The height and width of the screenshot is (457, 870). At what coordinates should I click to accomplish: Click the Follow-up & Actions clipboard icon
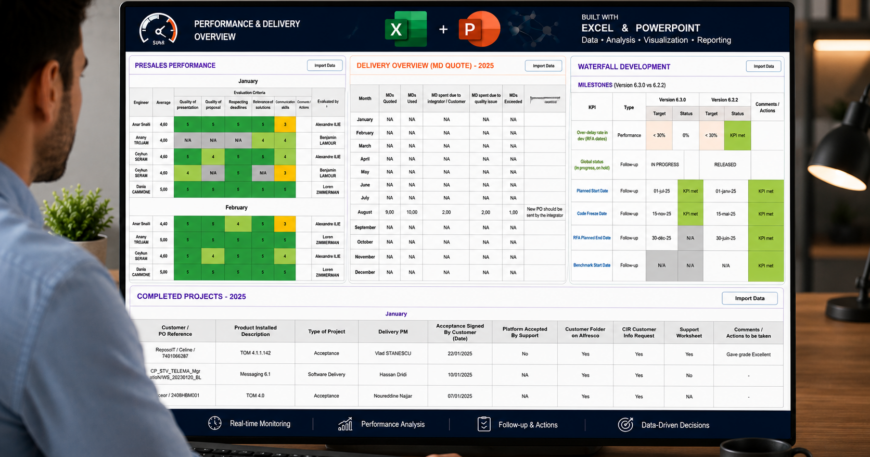coord(484,424)
